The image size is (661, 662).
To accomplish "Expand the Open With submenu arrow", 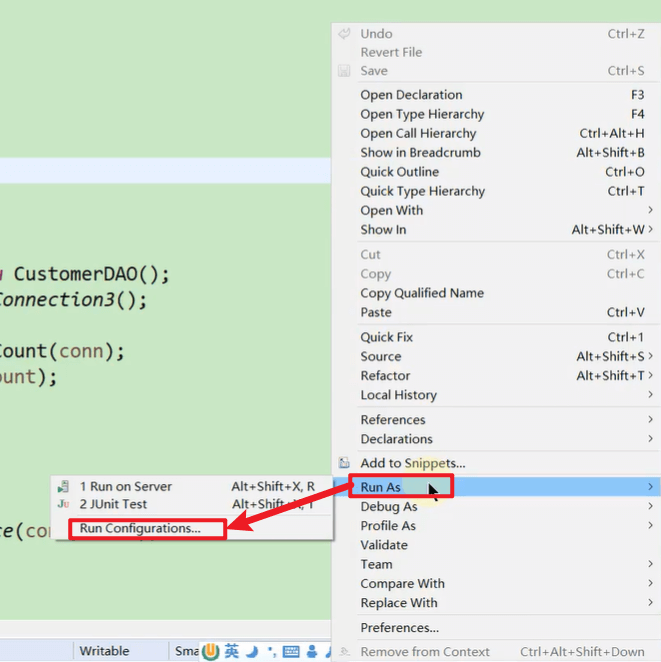I will point(650,210).
